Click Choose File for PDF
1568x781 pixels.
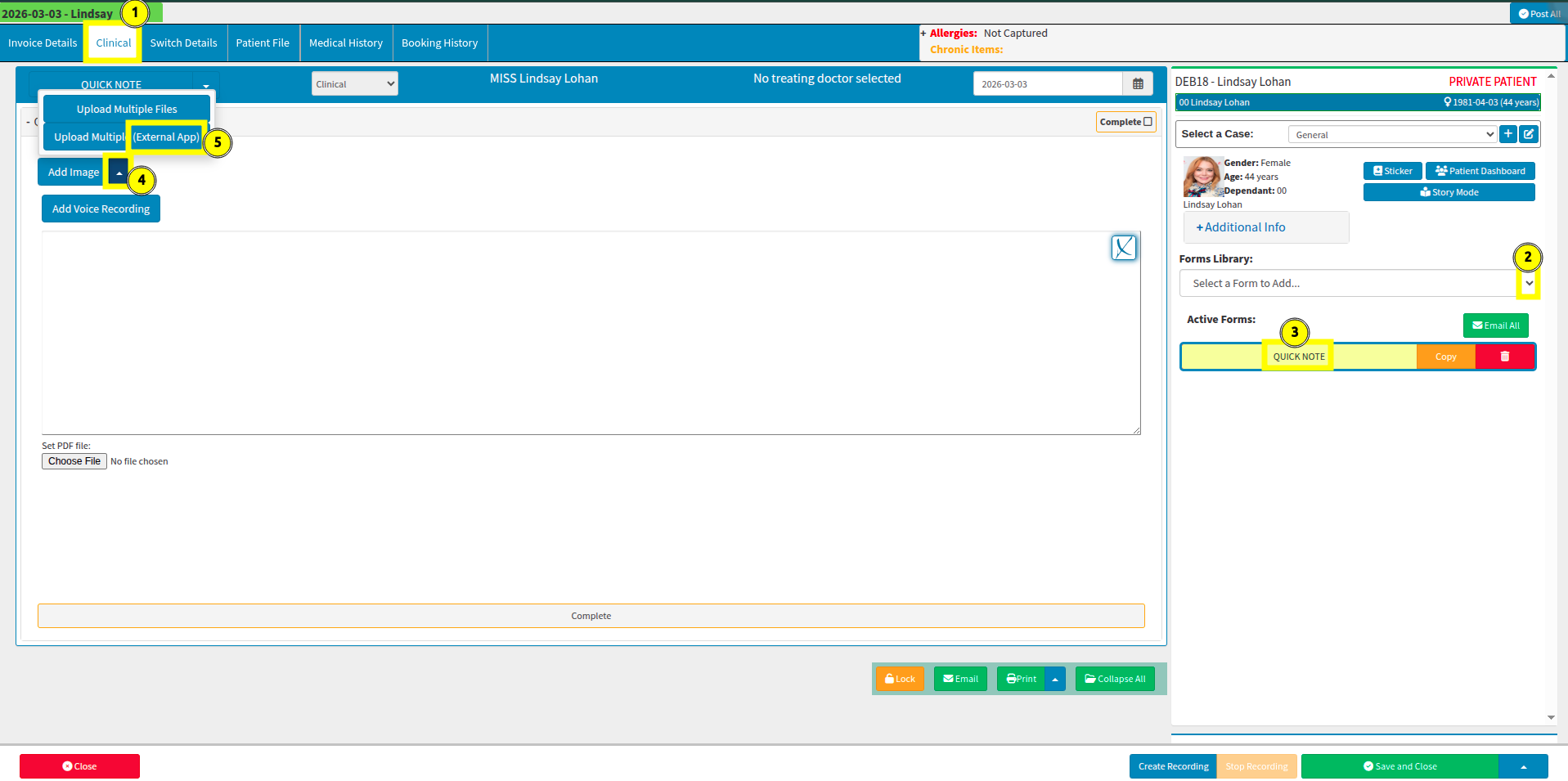pos(74,461)
